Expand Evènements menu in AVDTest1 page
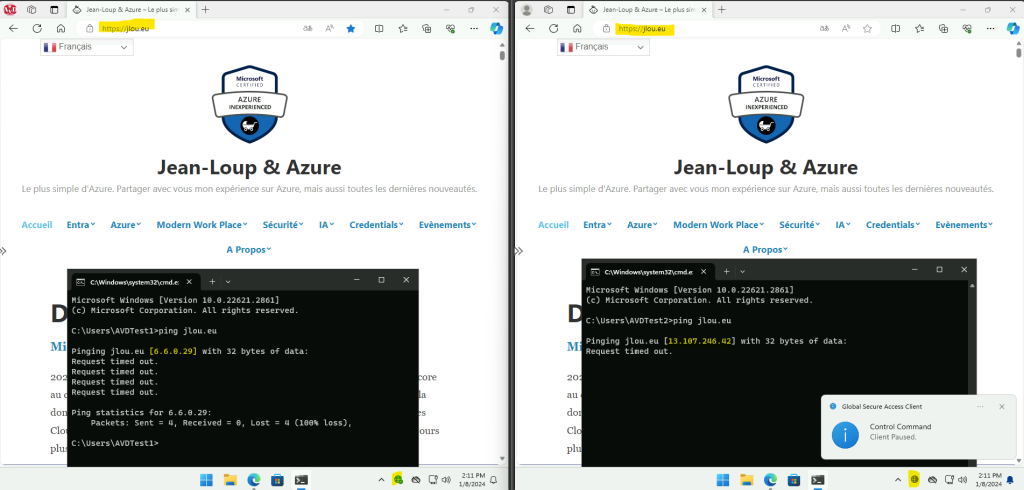This screenshot has height=490, width=1024. click(x=447, y=225)
